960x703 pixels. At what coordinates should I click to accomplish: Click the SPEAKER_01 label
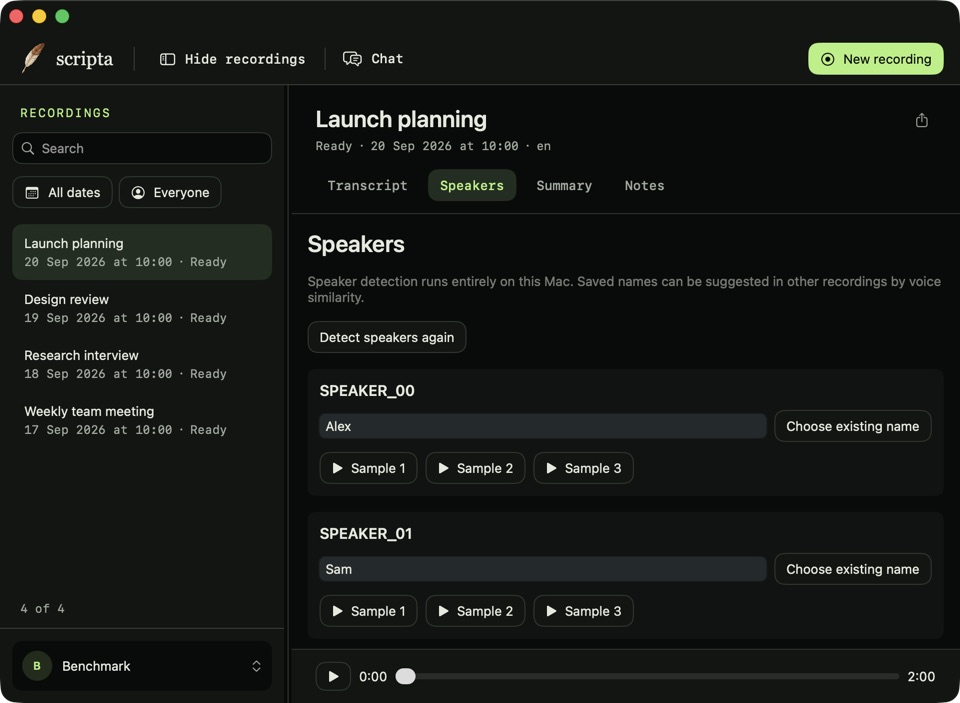pos(366,533)
